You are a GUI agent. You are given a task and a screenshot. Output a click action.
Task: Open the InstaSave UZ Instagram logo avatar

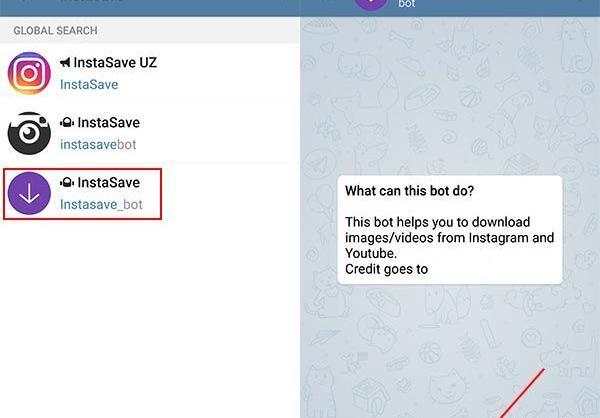(29, 73)
